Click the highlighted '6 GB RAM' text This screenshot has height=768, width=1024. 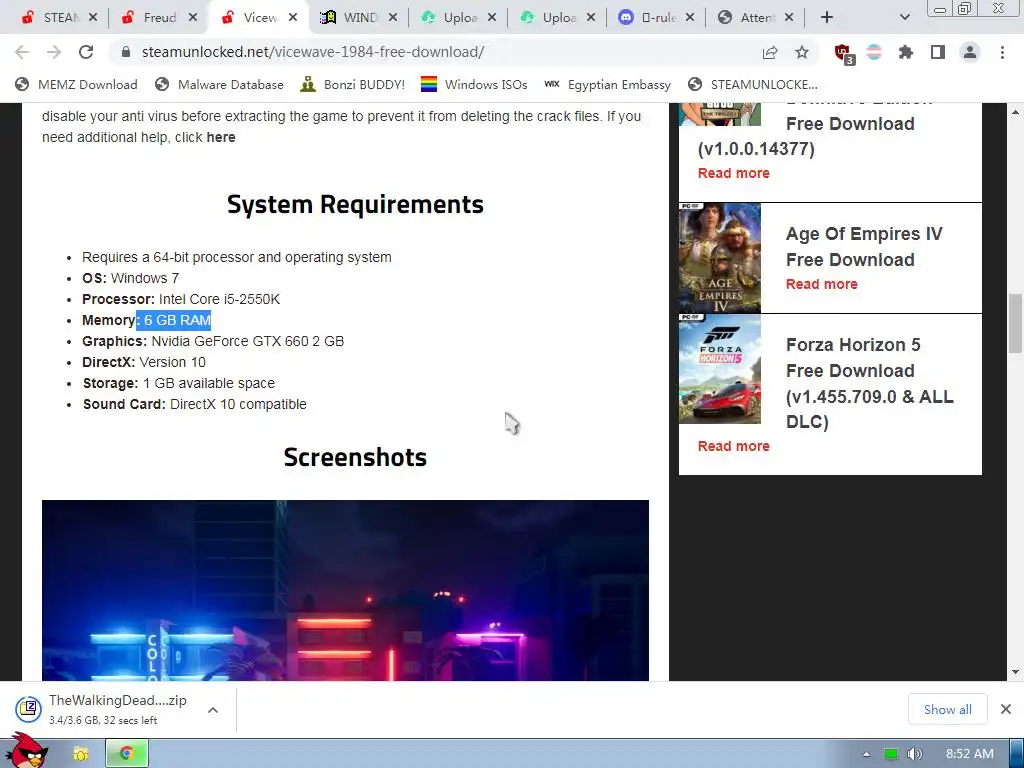click(x=177, y=320)
